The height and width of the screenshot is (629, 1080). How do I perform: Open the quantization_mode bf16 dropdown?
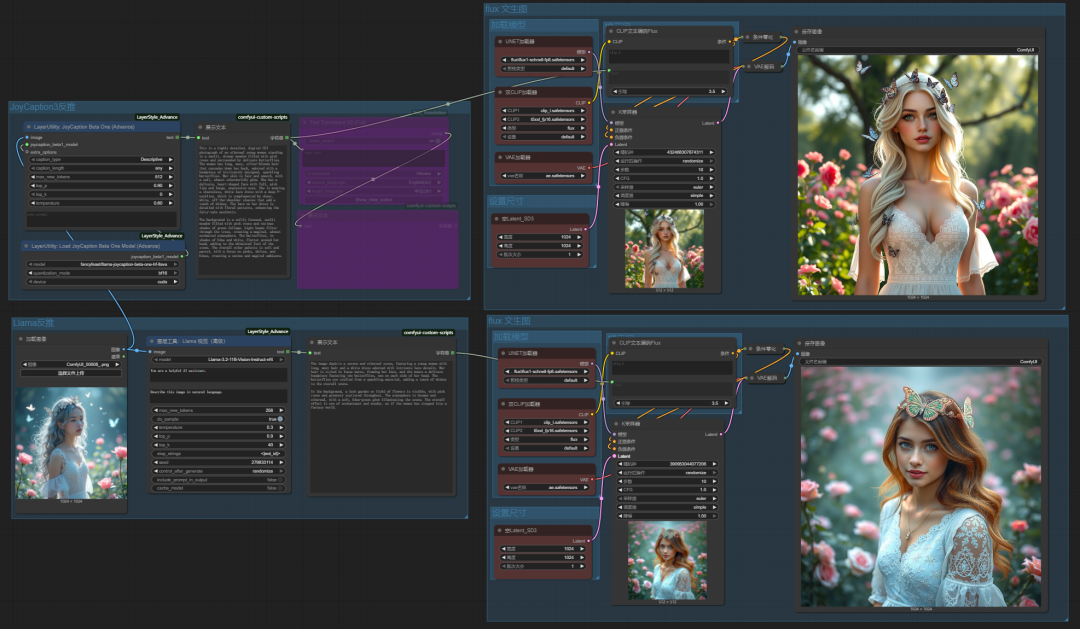102,273
